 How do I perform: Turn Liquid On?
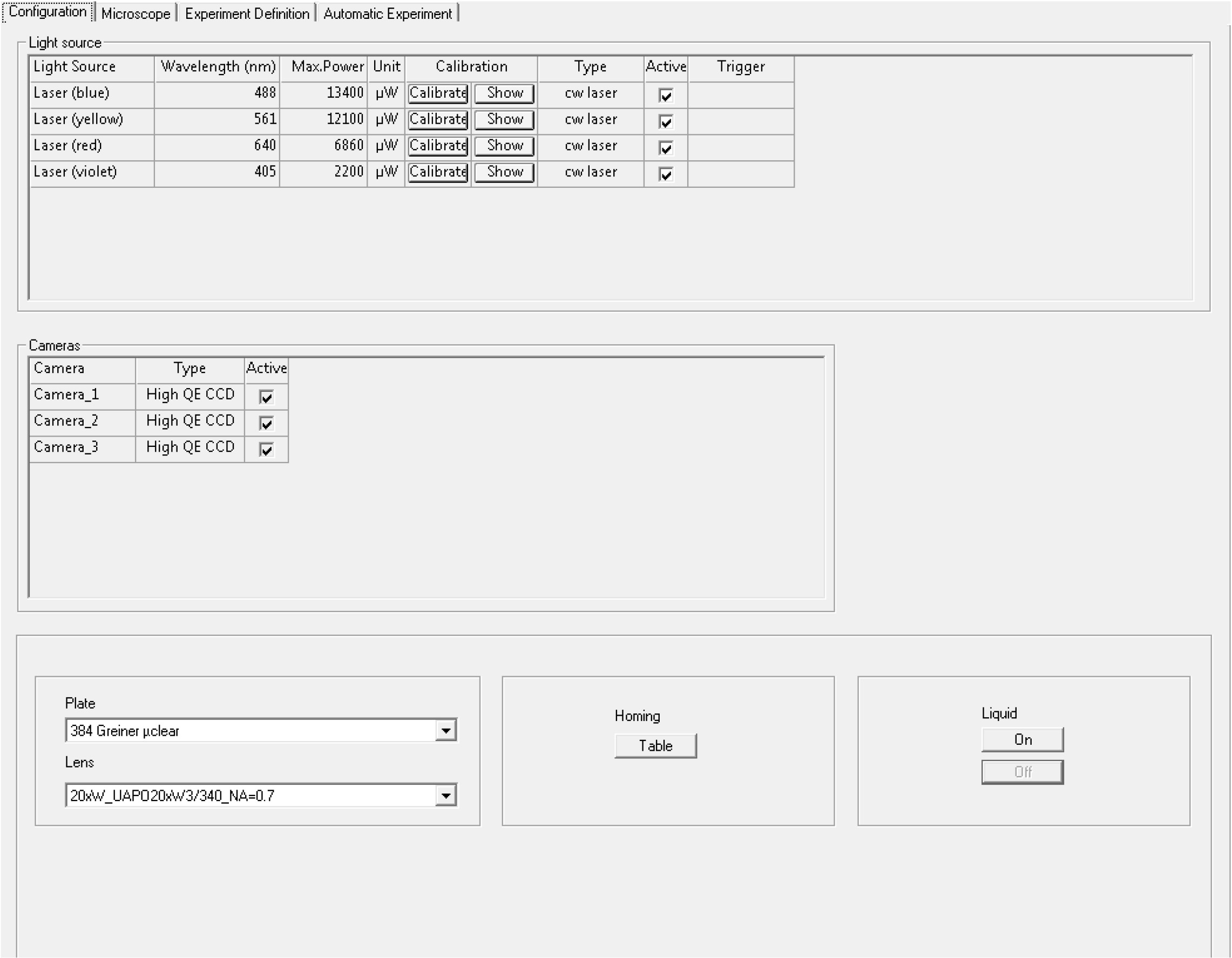click(1022, 740)
